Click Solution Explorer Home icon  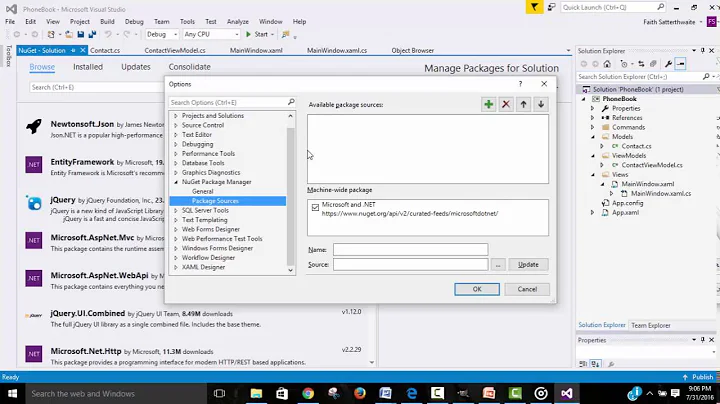607,64
